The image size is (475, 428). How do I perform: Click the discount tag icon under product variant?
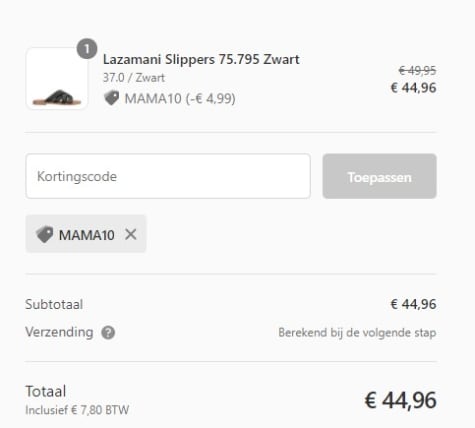point(111,98)
